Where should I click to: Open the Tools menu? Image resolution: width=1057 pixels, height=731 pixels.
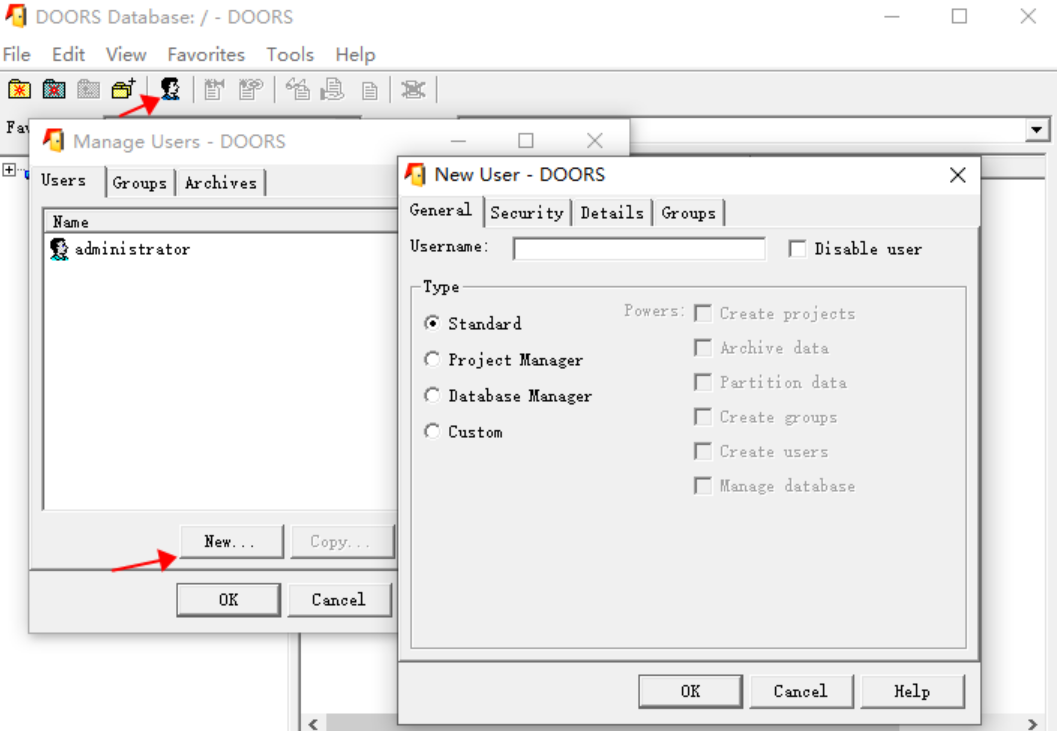(290, 55)
